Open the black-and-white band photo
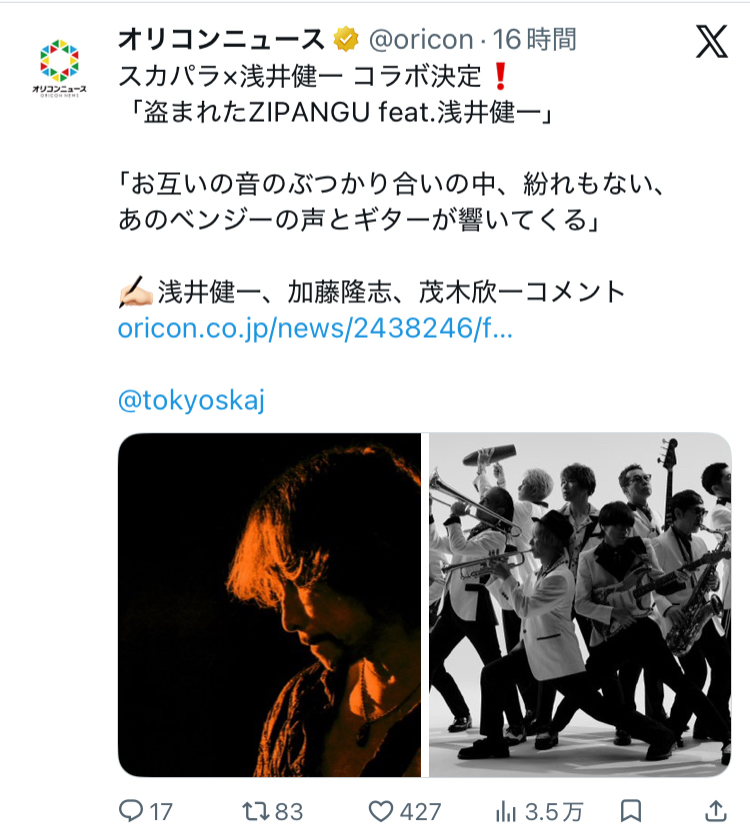The height and width of the screenshot is (833, 750). coord(580,605)
